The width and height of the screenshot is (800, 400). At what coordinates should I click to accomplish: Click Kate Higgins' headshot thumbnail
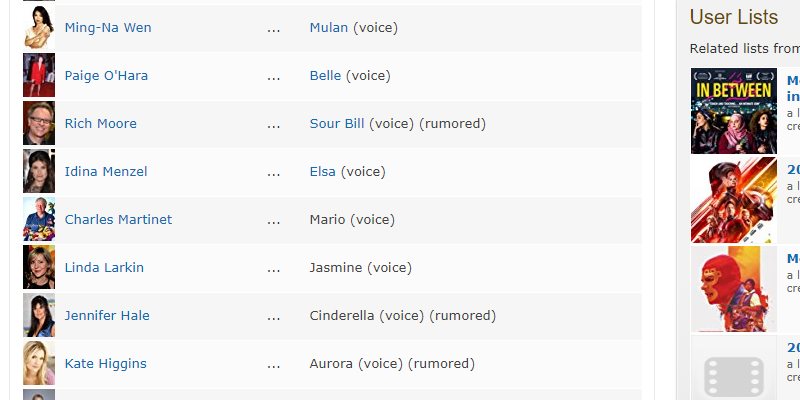tap(39, 363)
